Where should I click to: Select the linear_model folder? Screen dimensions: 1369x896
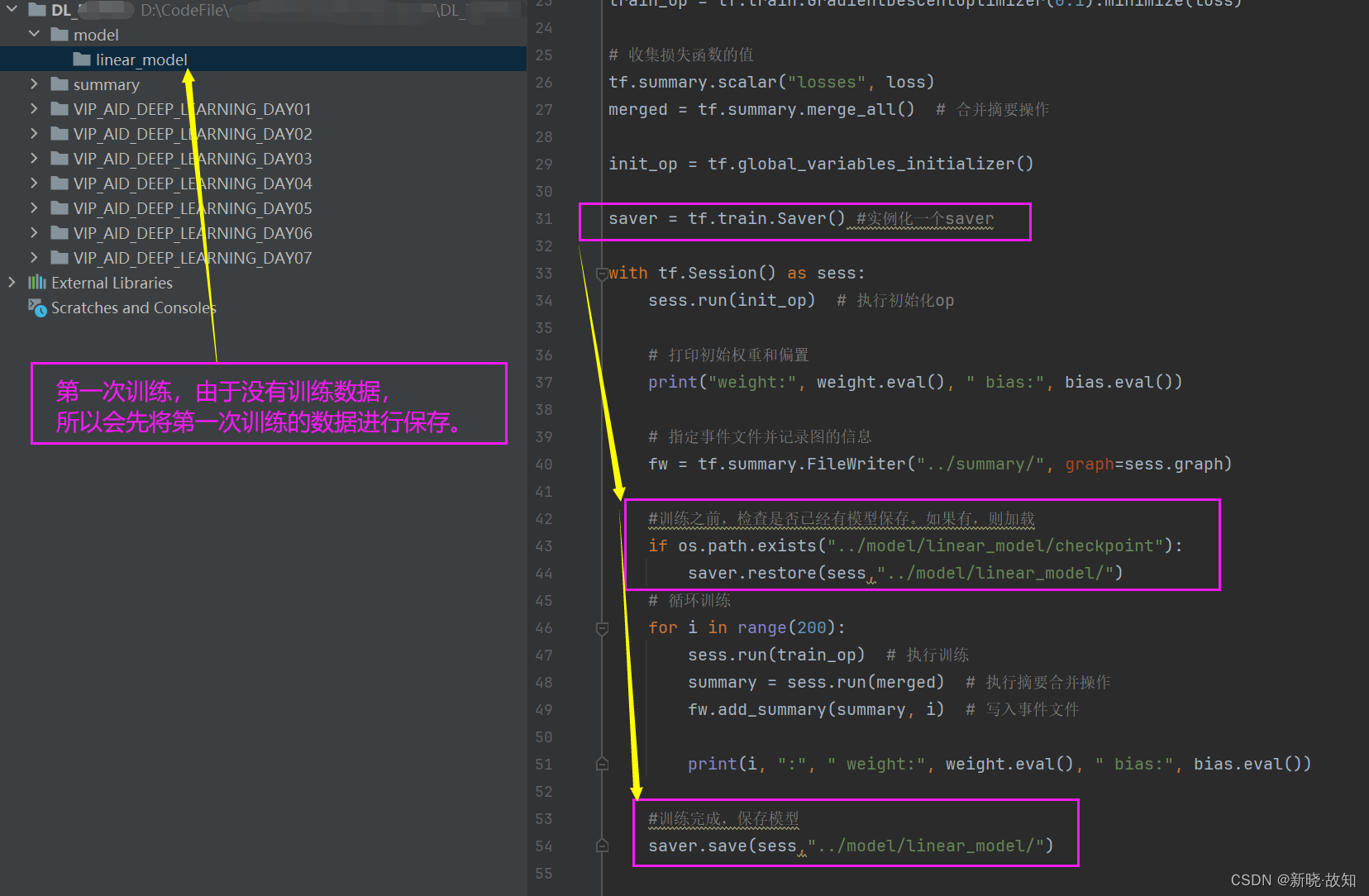[x=263, y=59]
